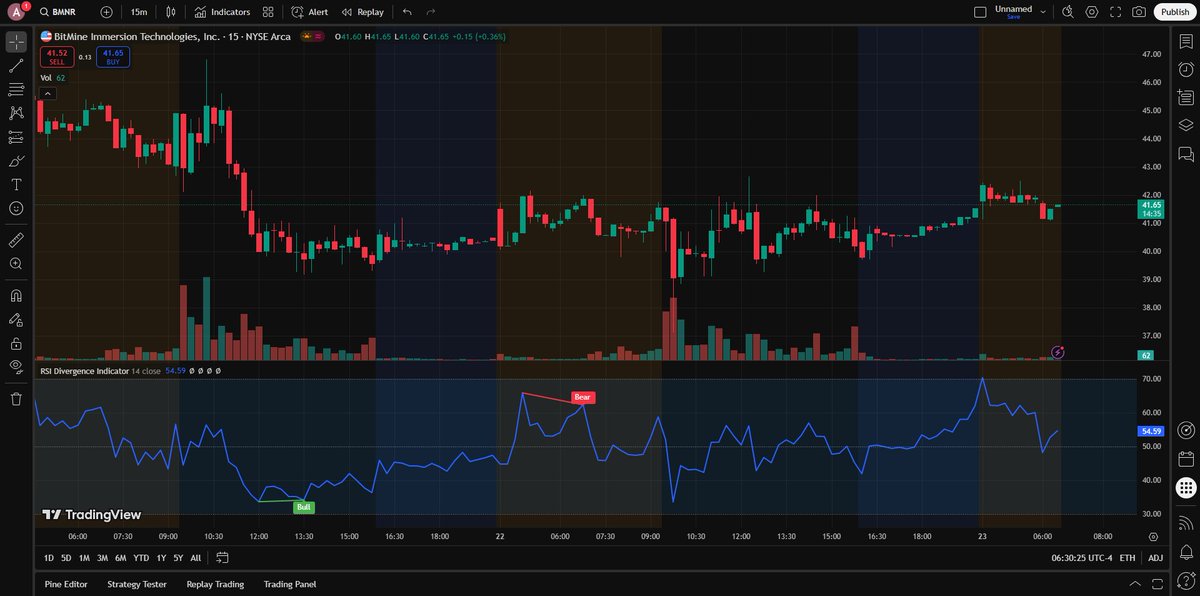
Task: Select the brush drawing tool
Action: coord(16,161)
